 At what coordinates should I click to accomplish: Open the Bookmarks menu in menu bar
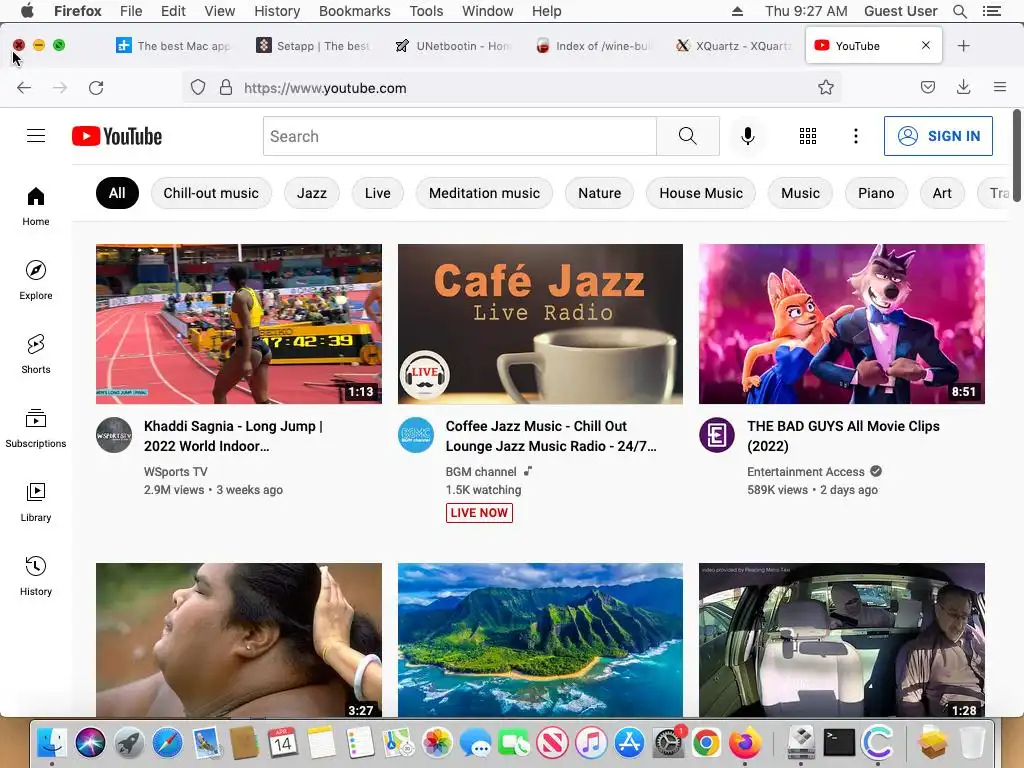pyautogui.click(x=355, y=11)
